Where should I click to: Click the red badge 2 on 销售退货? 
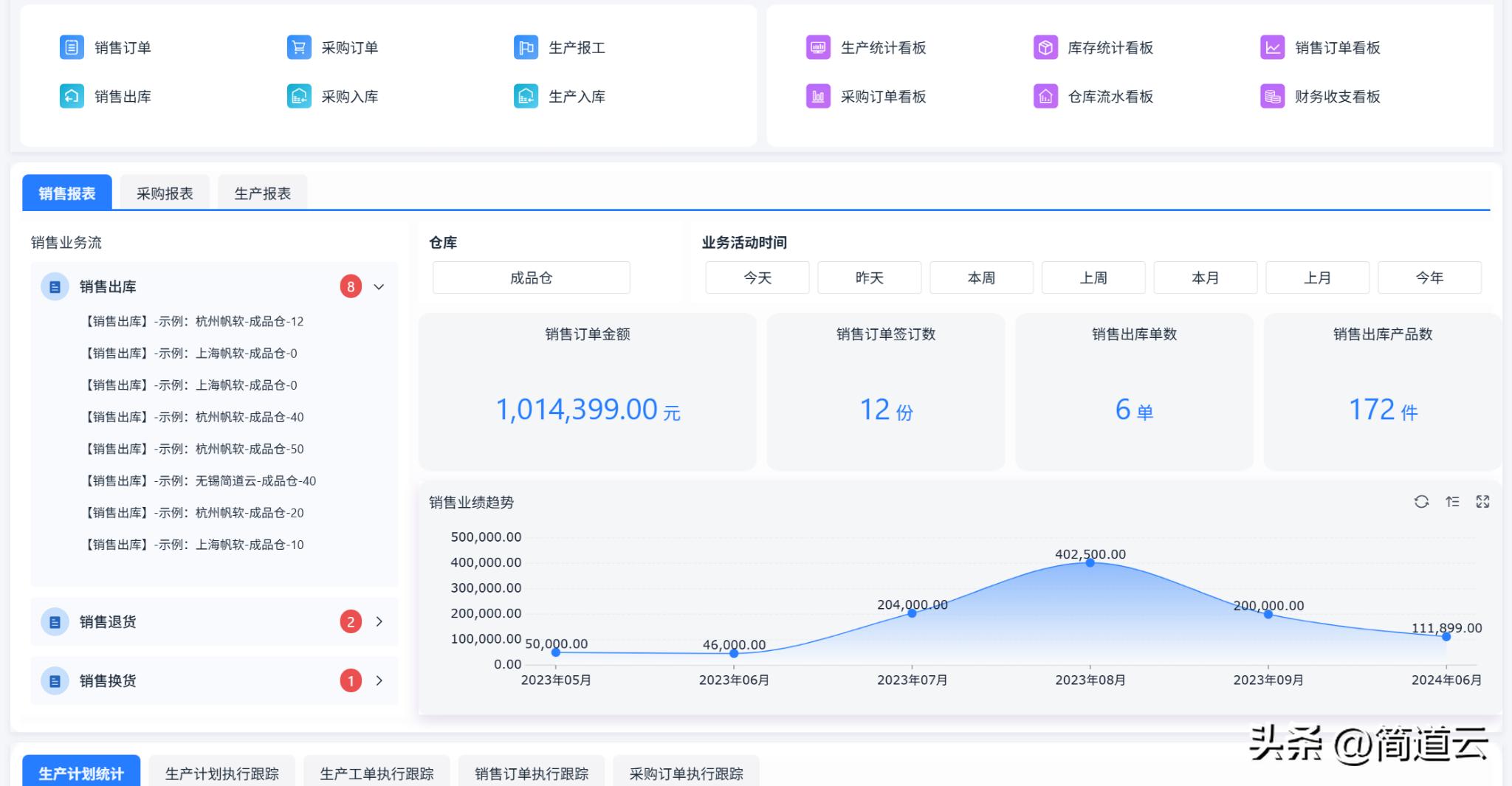tap(351, 621)
